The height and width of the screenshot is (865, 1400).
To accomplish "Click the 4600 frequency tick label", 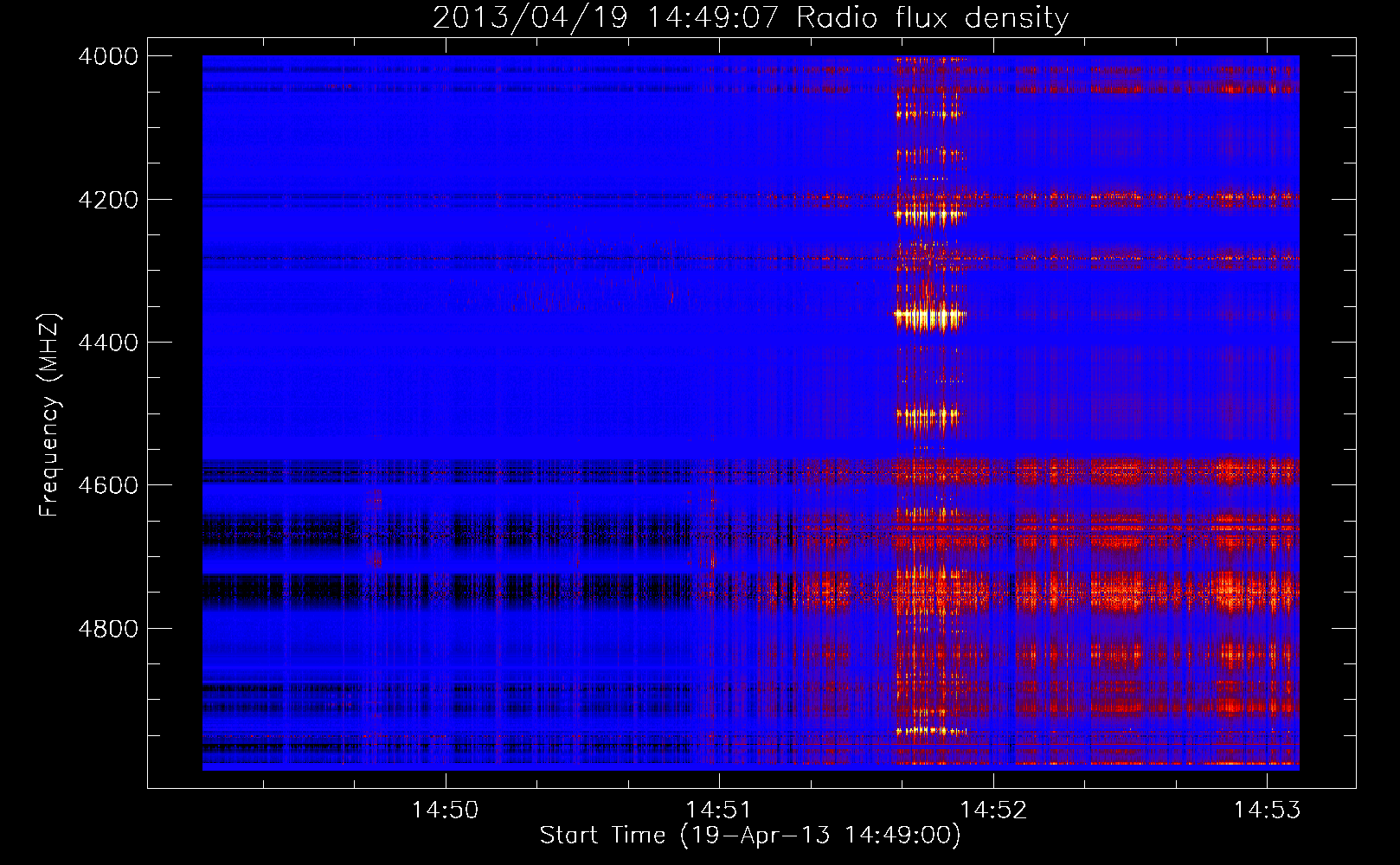I will (x=107, y=485).
